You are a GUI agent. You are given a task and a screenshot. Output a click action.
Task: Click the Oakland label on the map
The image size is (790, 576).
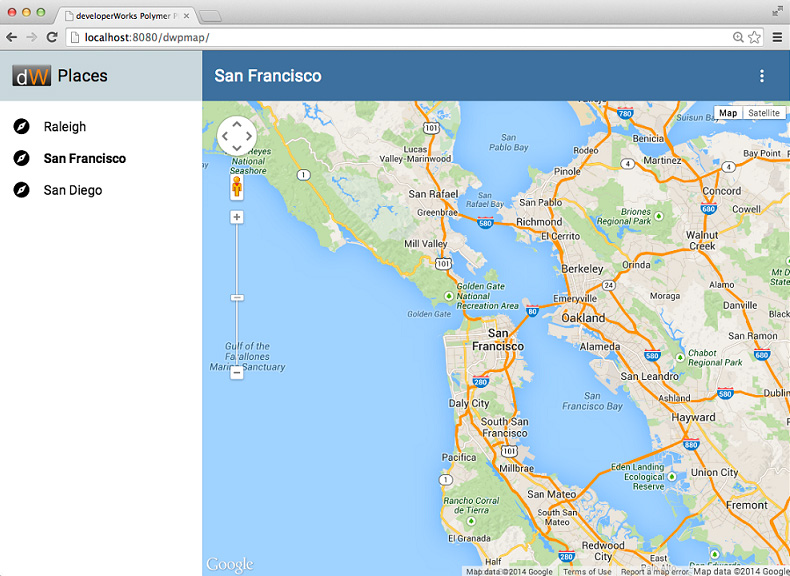tap(583, 318)
